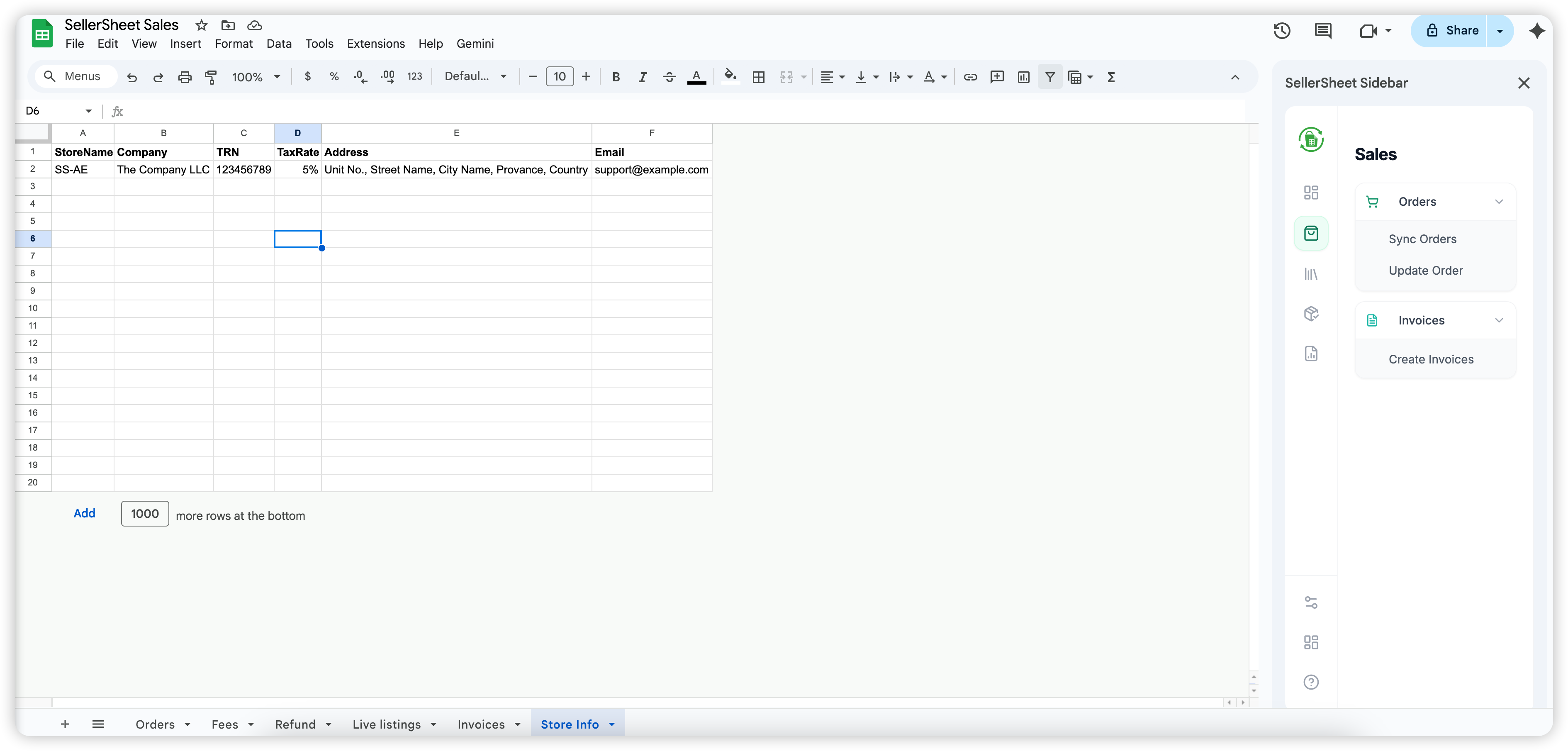Toggle the filter funnel button
The image size is (1568, 751).
pos(1050,77)
